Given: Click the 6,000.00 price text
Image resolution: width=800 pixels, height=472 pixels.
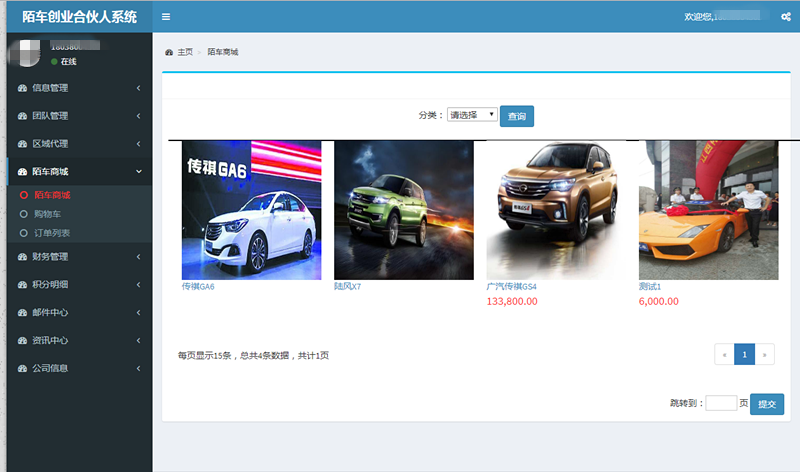Looking at the screenshot, I should click(x=659, y=302).
